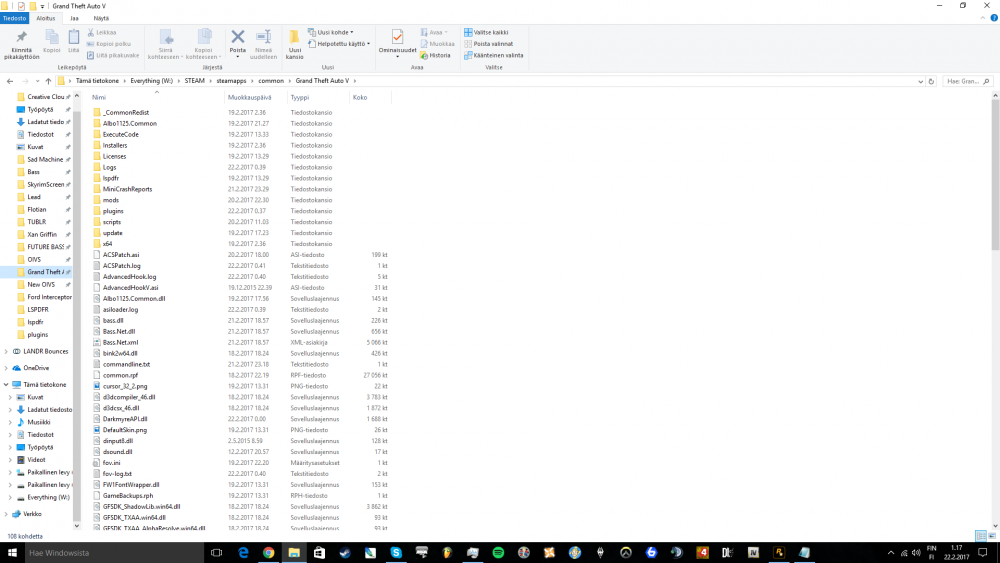Click Leikkaa scissors command

pyautogui.click(x=102, y=32)
